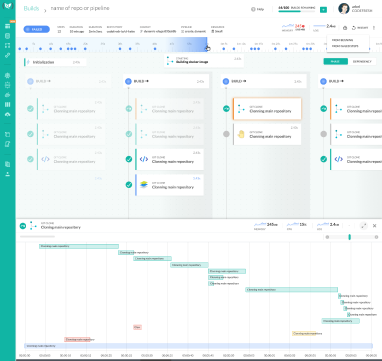The height and width of the screenshot is (361, 382).
Task: Open the columns icon in sidebar
Action: (7, 104)
